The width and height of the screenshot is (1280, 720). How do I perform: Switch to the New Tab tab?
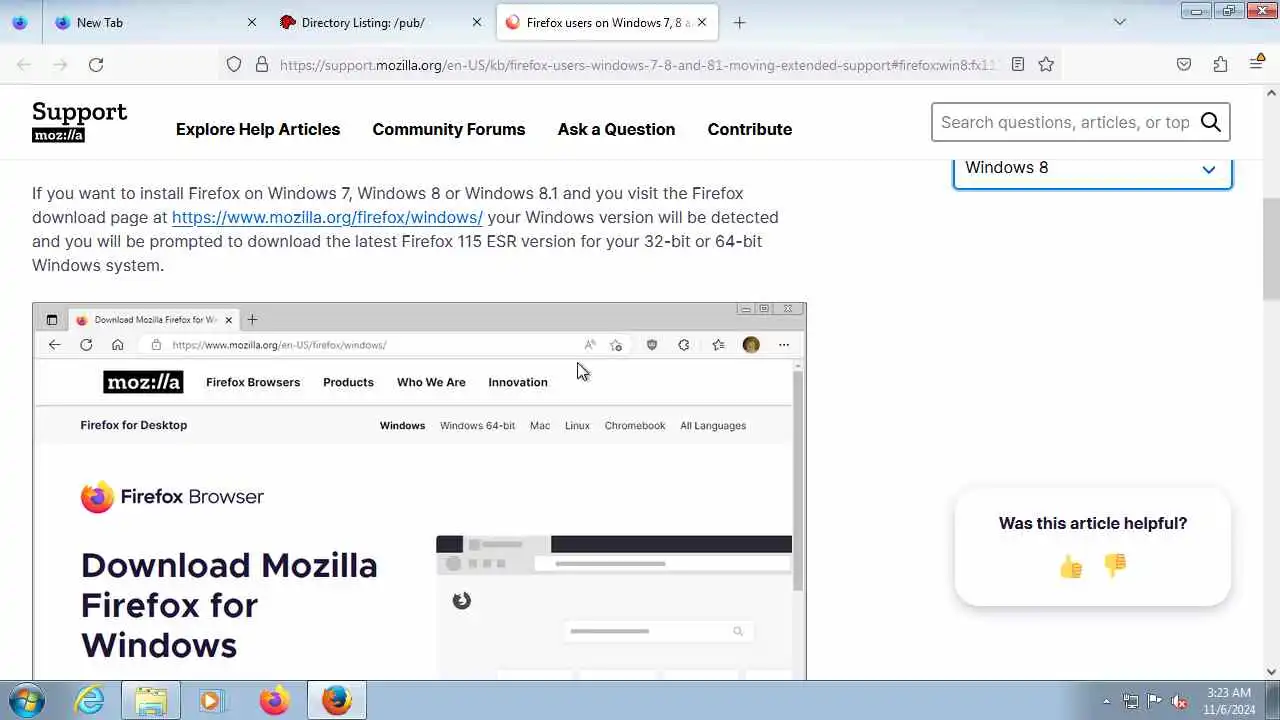pos(155,22)
